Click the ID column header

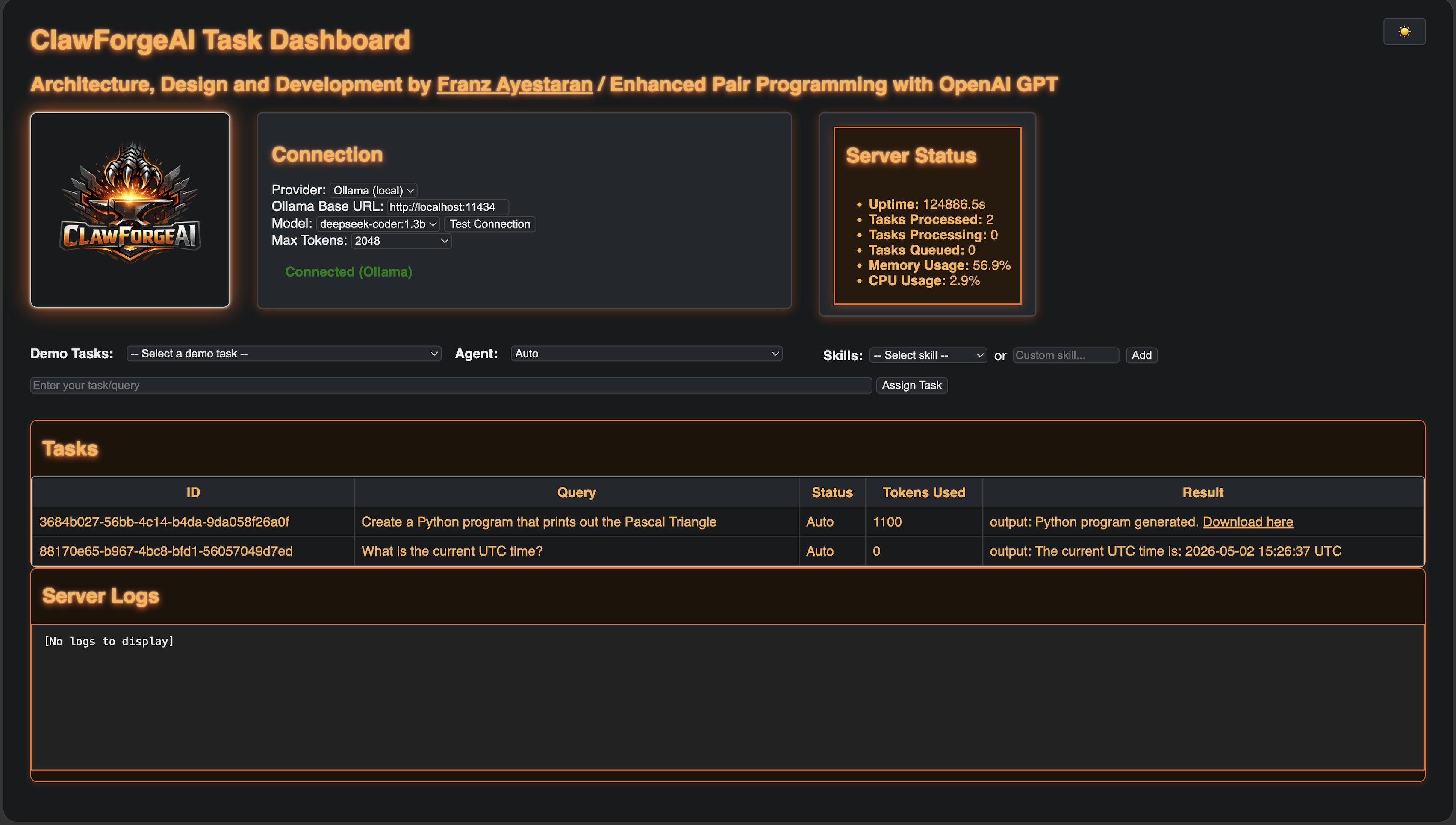pos(193,492)
